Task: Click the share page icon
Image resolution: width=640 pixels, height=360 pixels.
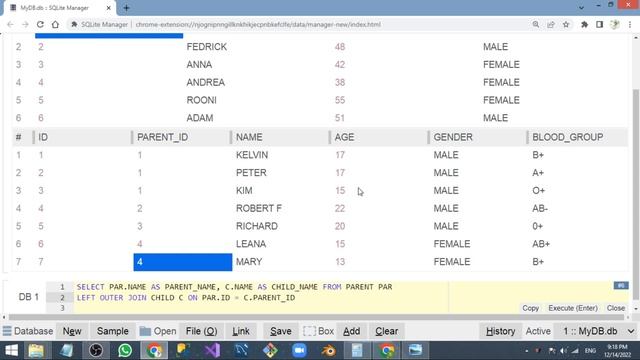Action: 551,24
